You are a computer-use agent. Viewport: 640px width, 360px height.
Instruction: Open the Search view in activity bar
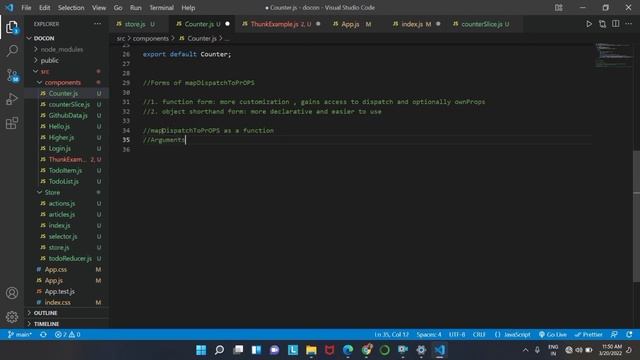[x=12, y=51]
